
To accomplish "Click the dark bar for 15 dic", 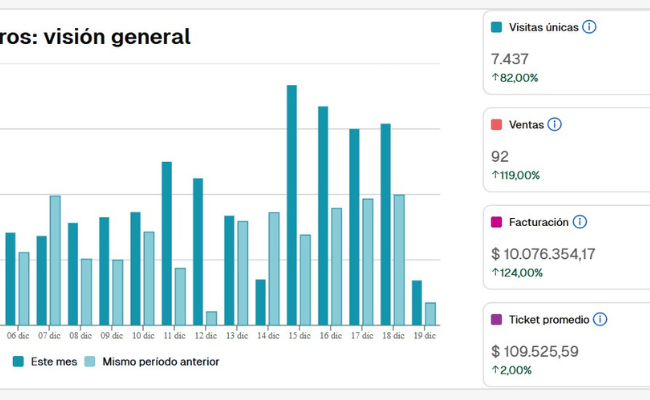I will click(292, 205).
